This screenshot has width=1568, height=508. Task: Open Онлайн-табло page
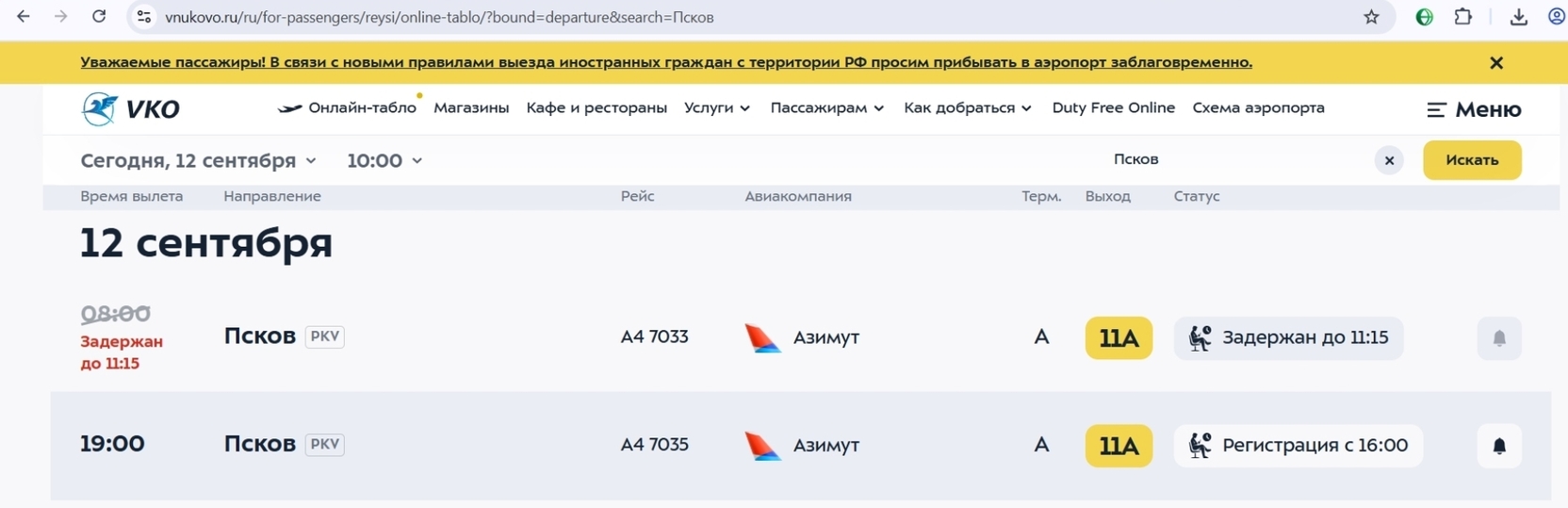348,108
